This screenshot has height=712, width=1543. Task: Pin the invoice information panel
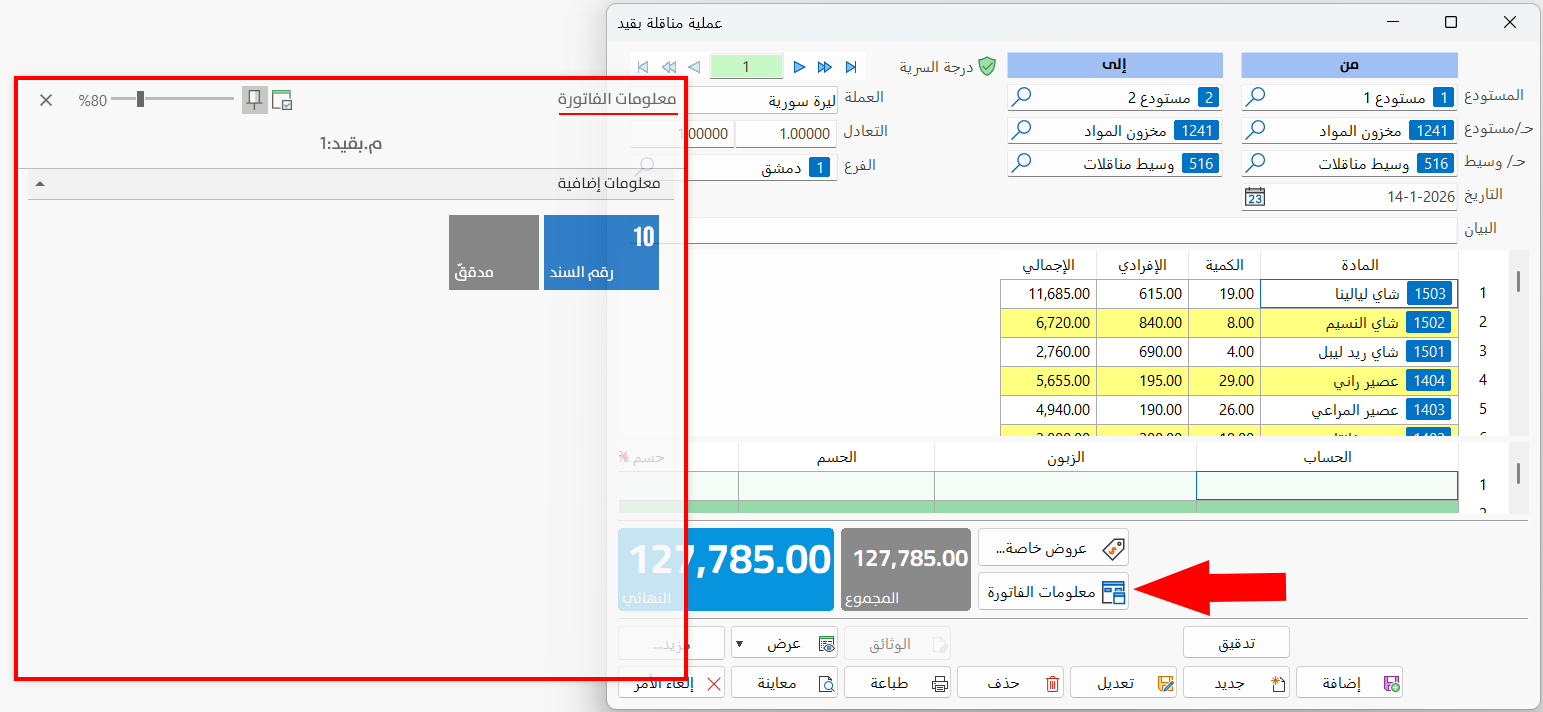[255, 100]
